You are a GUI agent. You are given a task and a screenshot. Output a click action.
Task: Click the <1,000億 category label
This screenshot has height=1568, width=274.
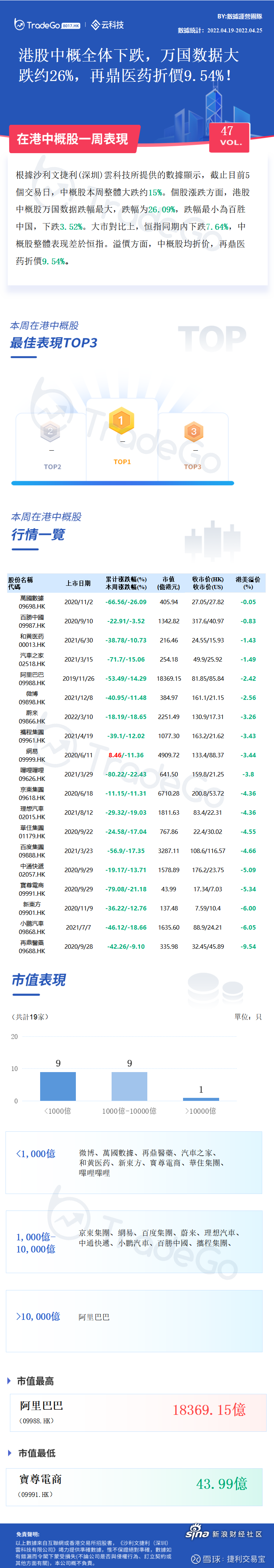coord(35,1153)
